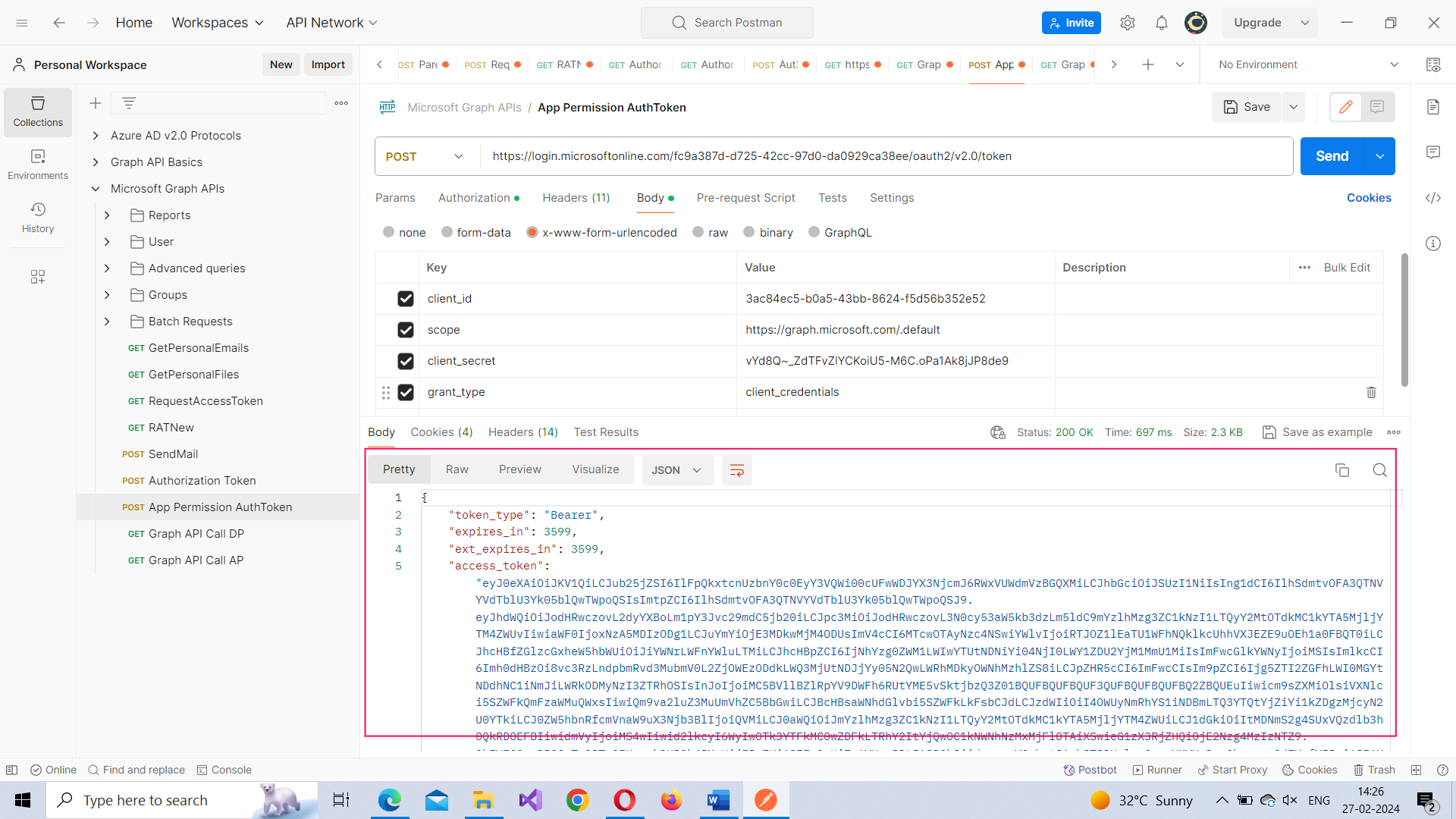Open the Workspaces menu
The width and height of the screenshot is (1456, 819).
(218, 23)
